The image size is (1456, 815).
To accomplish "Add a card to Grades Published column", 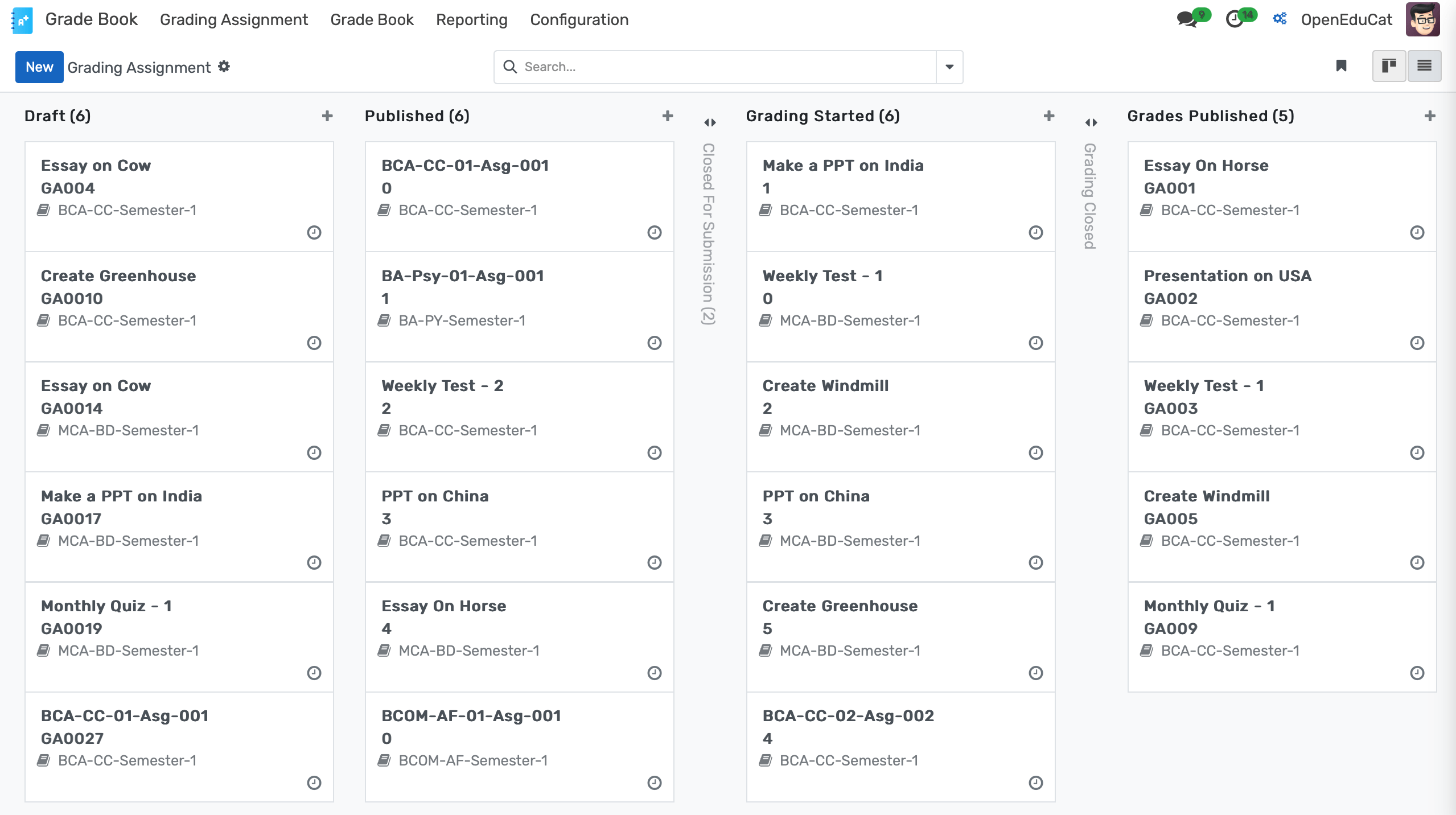I will (x=1430, y=116).
